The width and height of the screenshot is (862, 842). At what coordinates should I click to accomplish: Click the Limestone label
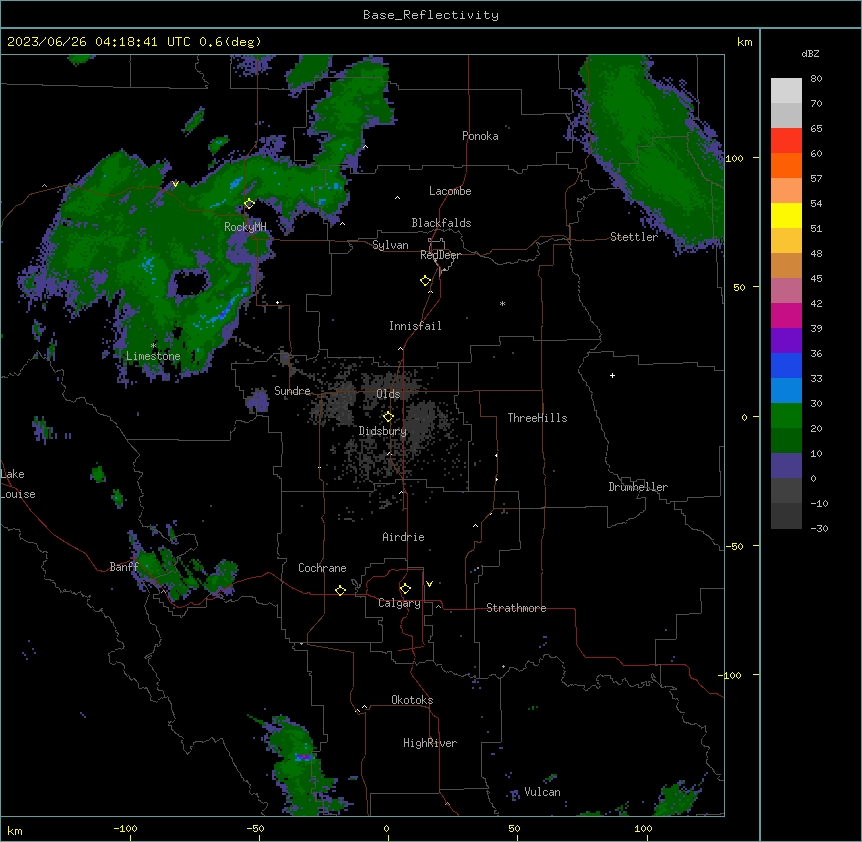(x=153, y=356)
